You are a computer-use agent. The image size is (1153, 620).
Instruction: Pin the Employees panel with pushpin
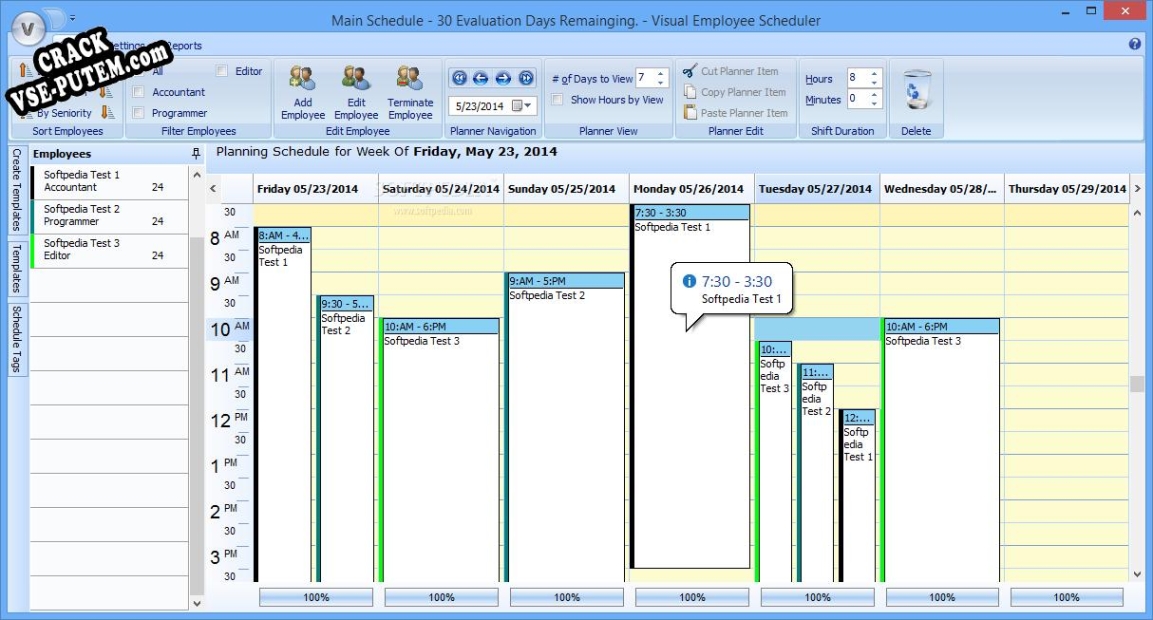(196, 153)
